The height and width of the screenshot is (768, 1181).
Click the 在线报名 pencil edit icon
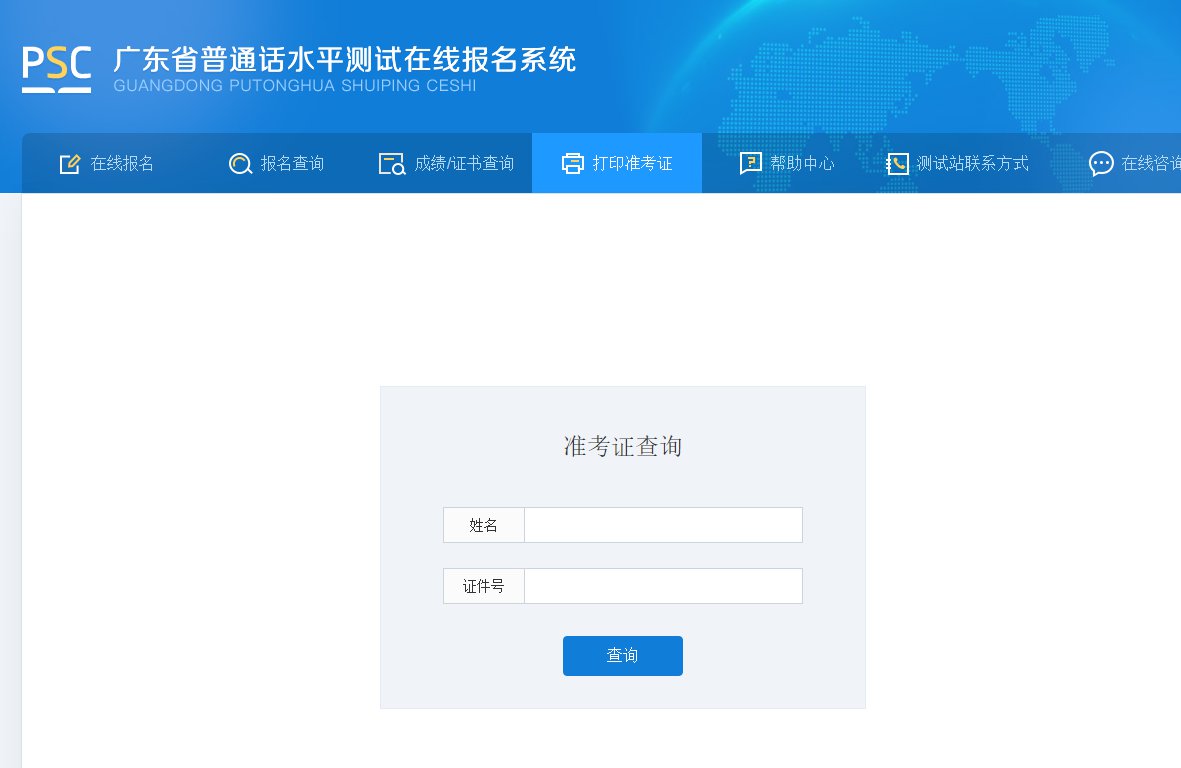coord(70,163)
